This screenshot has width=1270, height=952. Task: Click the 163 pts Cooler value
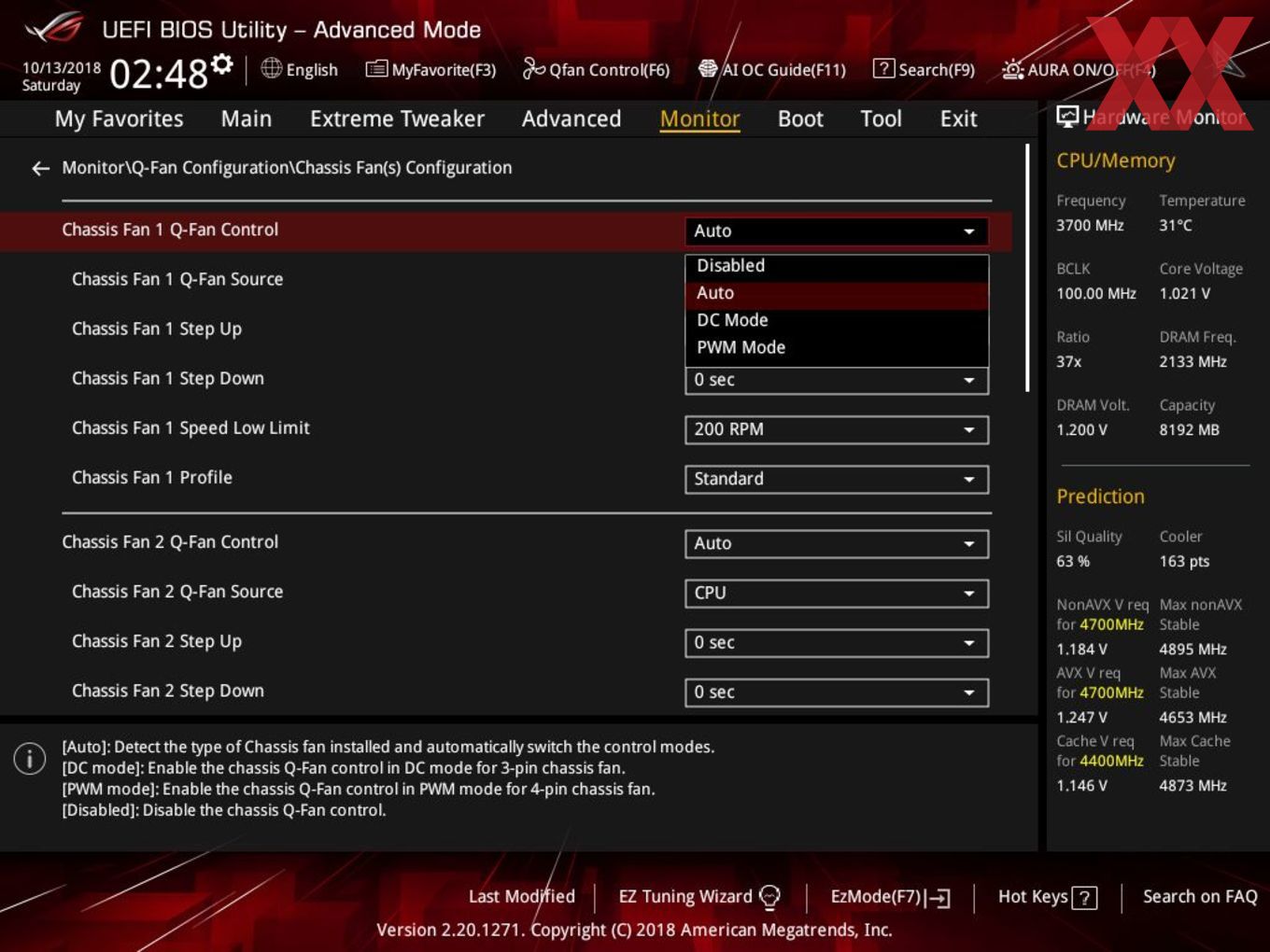pos(1184,561)
